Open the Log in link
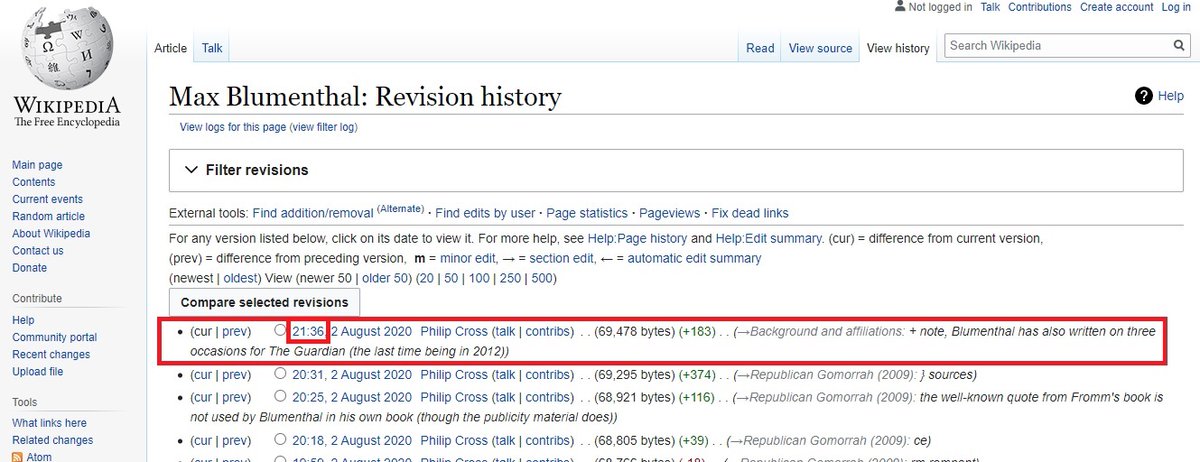This screenshot has width=1200, height=462. point(1176,7)
